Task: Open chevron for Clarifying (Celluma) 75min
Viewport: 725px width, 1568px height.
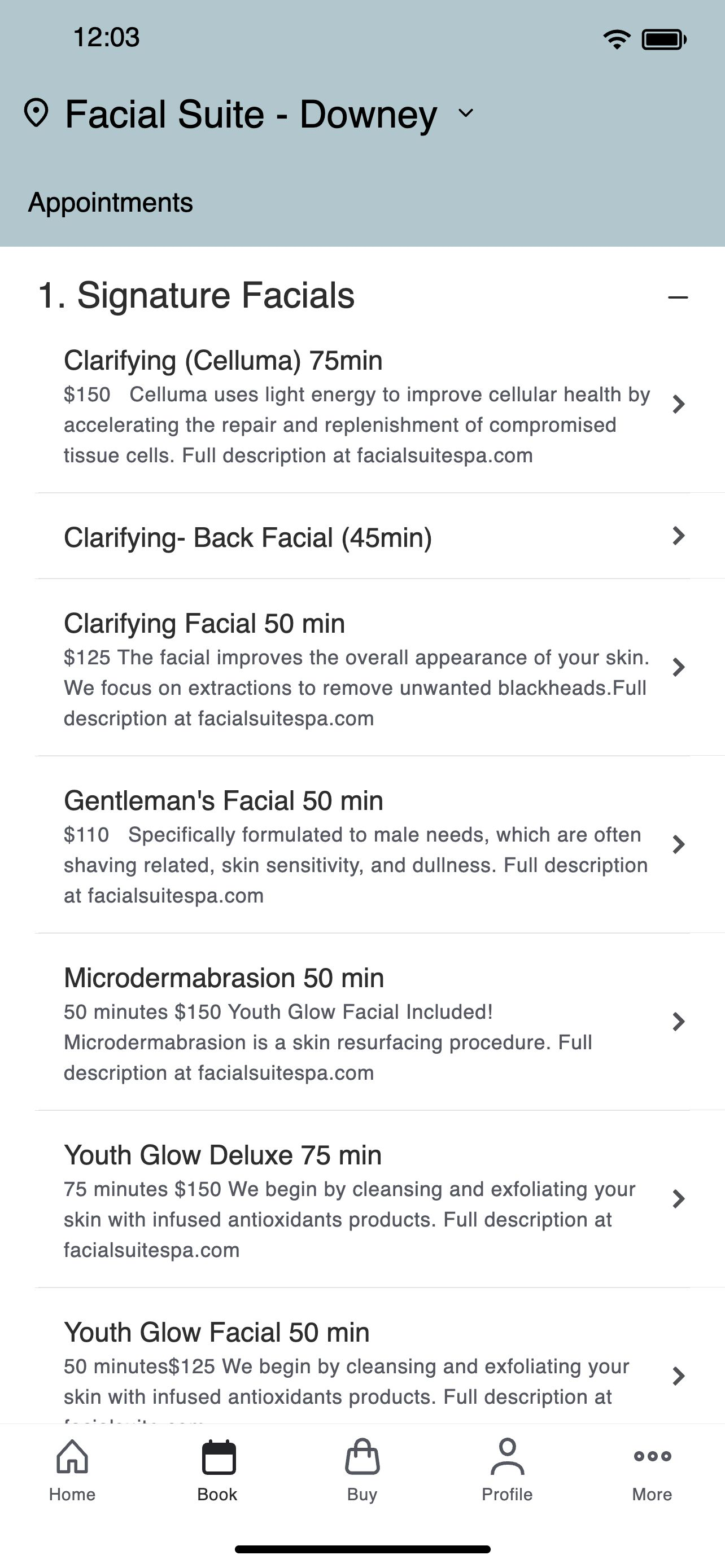Action: [x=678, y=404]
